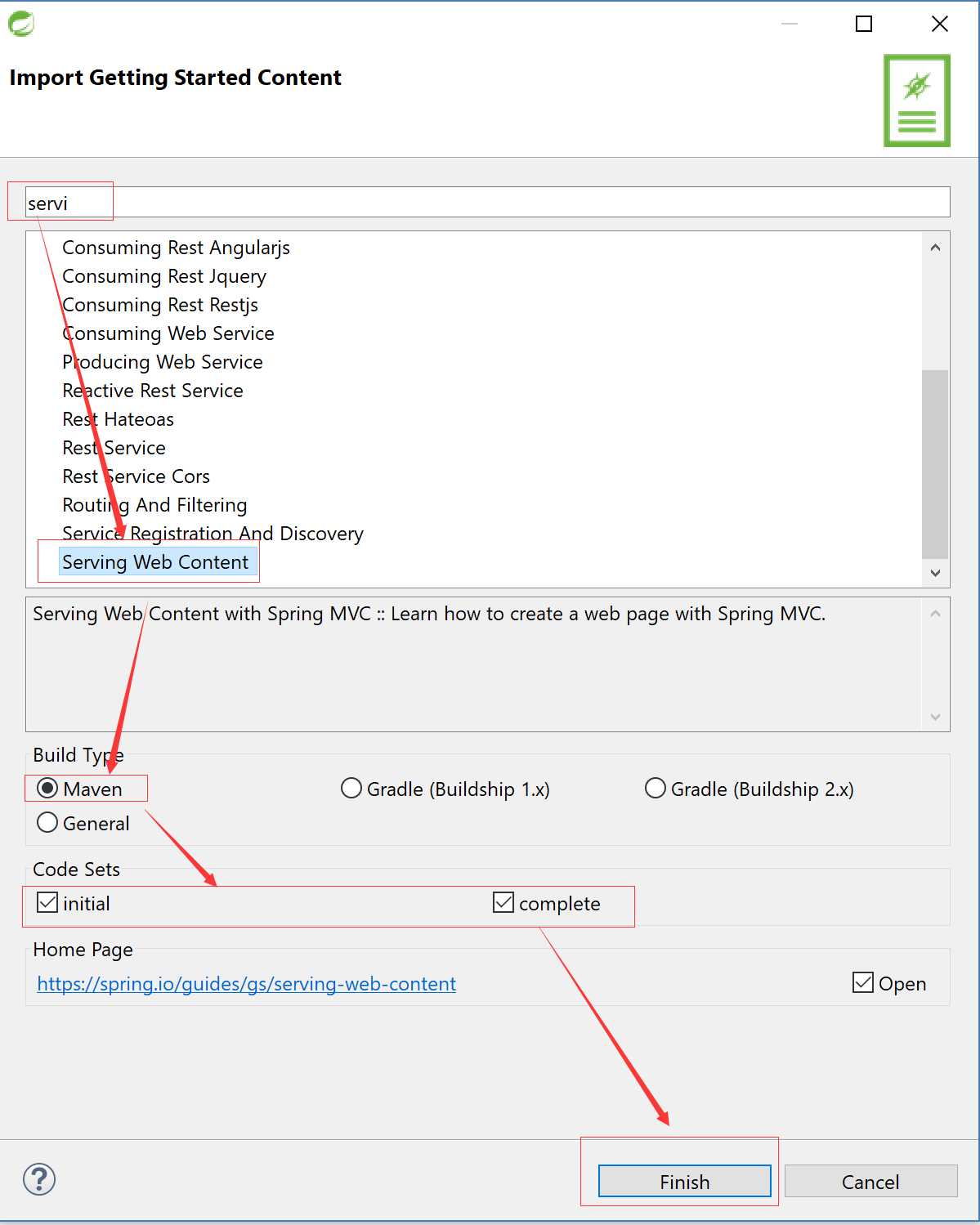Uncheck the Open home page checkbox

863,983
